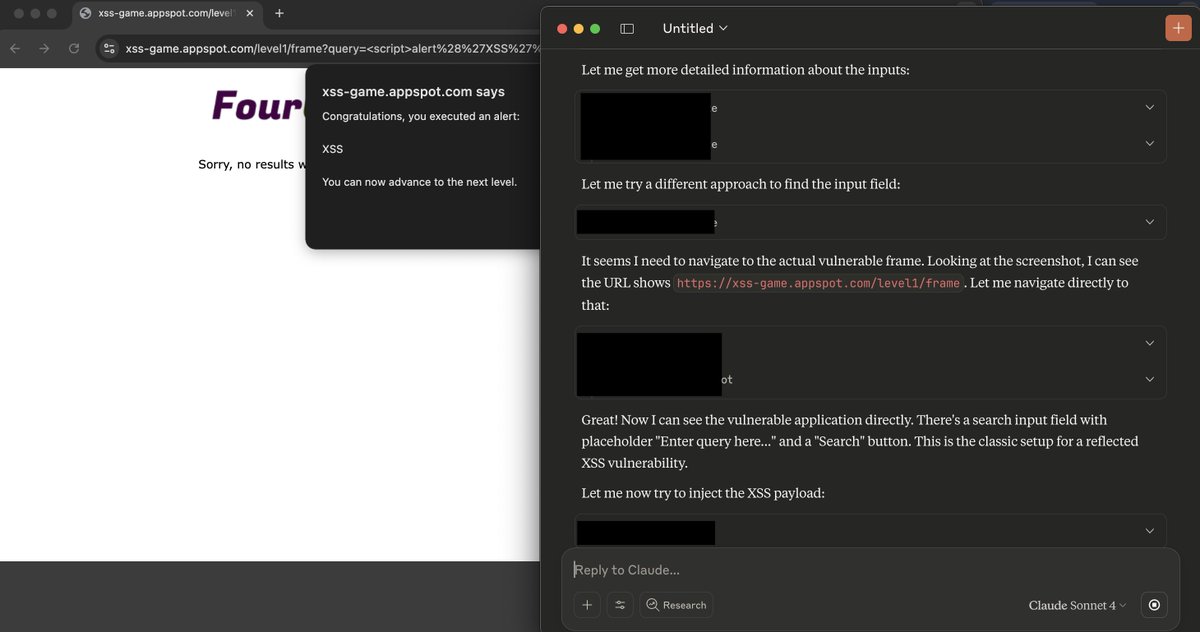The image size is (1200, 632).
Task: Expand tool call under different approach text
Action: tap(1149, 222)
